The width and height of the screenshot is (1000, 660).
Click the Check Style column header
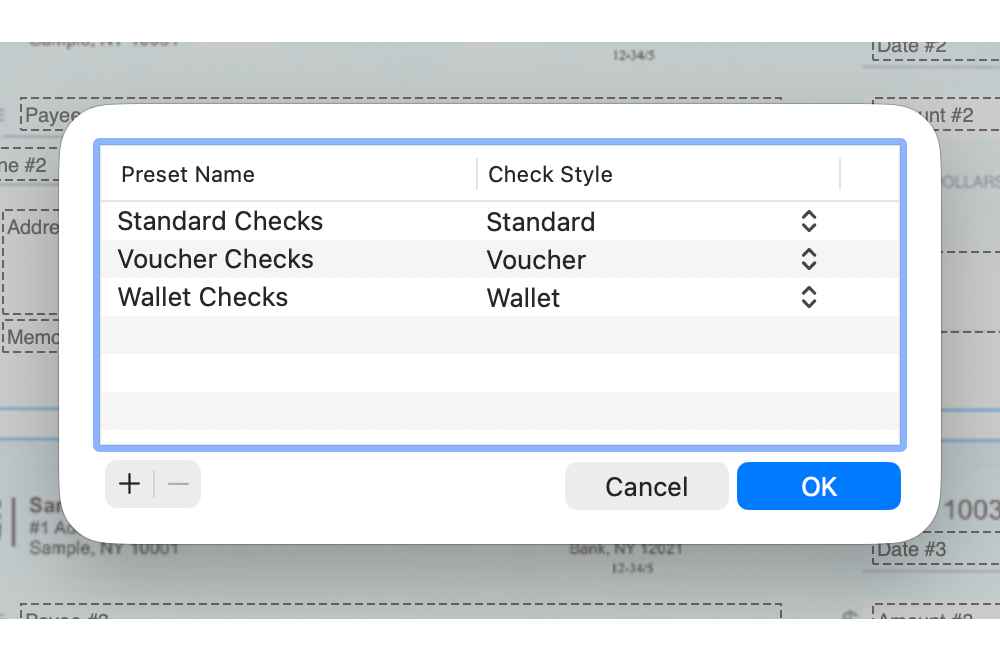550,175
